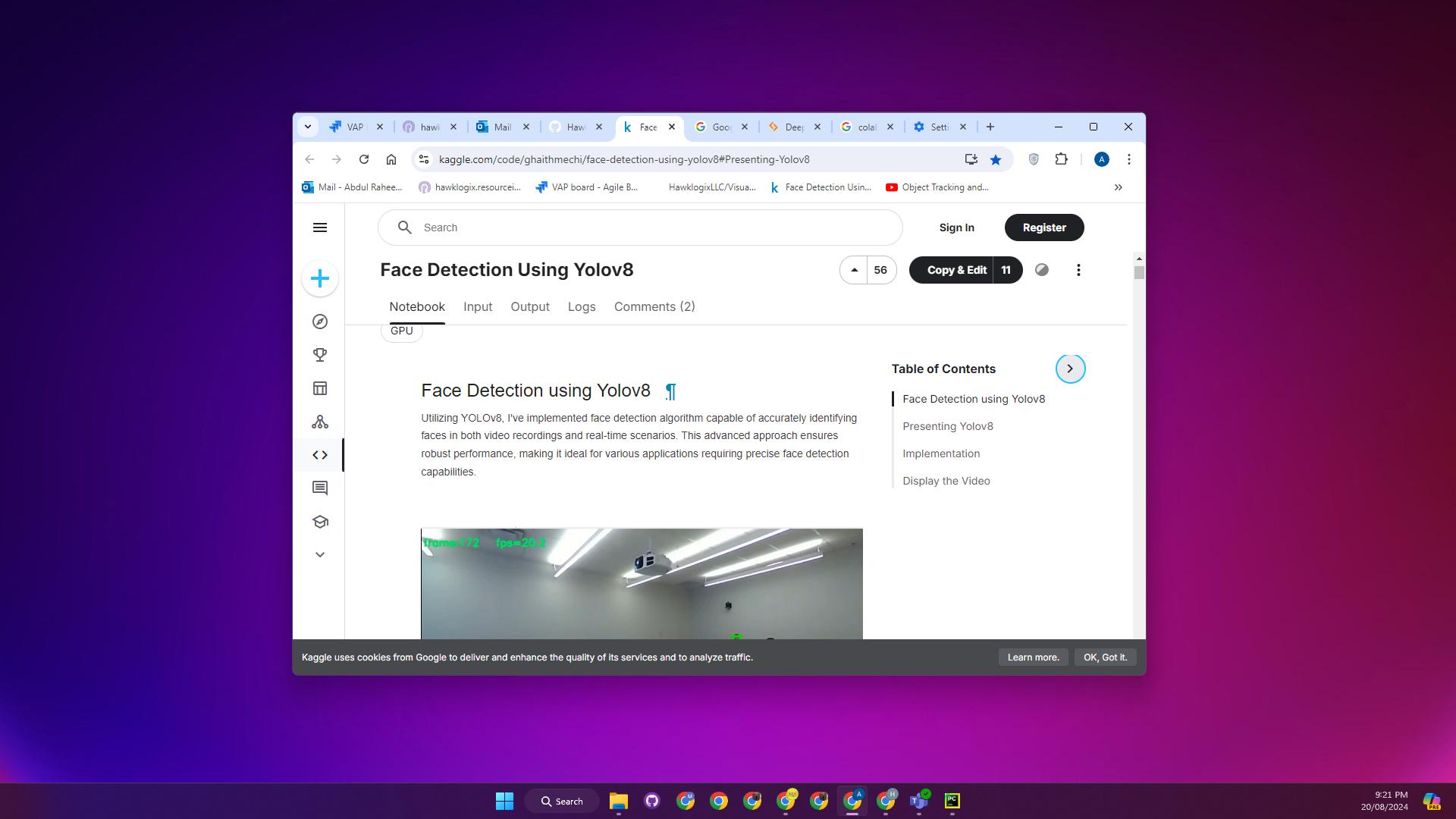Screen dimensions: 1456x819
Task: Close the active Face Detection tab
Action: tap(672, 127)
